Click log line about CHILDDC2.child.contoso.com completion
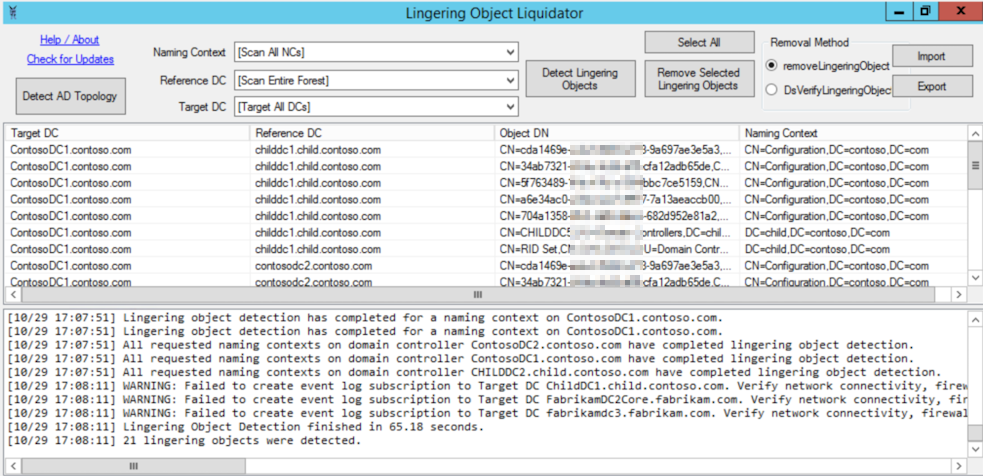The height and width of the screenshot is (476, 983). [x=475, y=372]
